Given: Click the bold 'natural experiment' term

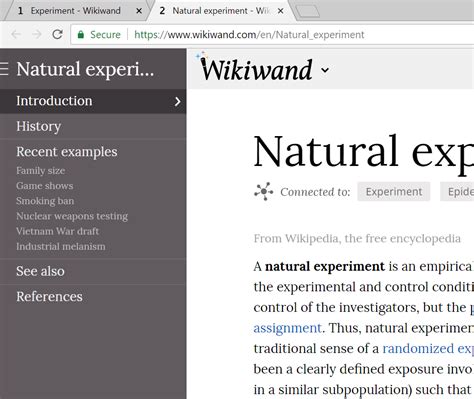Looking at the screenshot, I should pos(325,267).
